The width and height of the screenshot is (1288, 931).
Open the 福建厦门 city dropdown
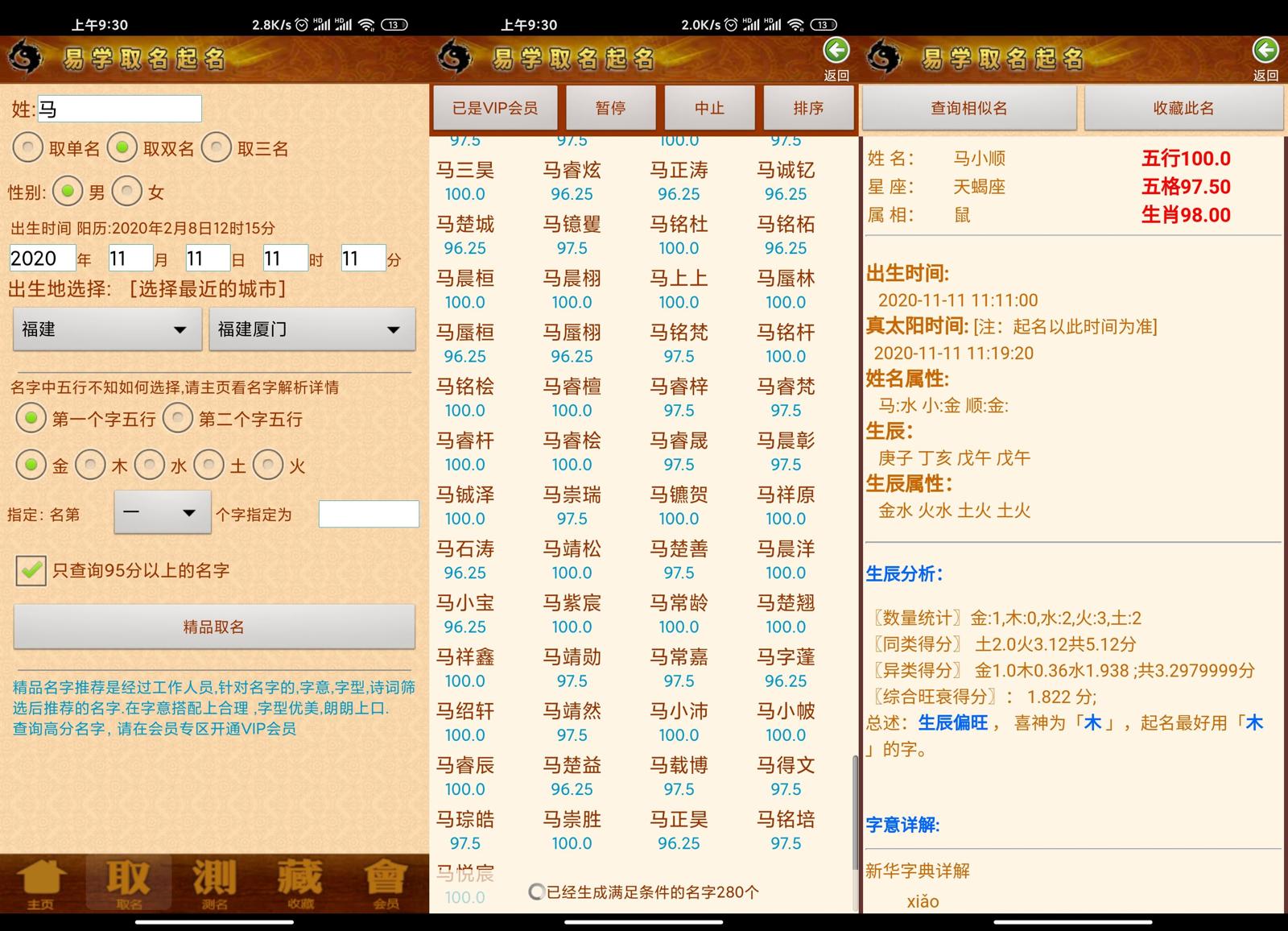312,329
